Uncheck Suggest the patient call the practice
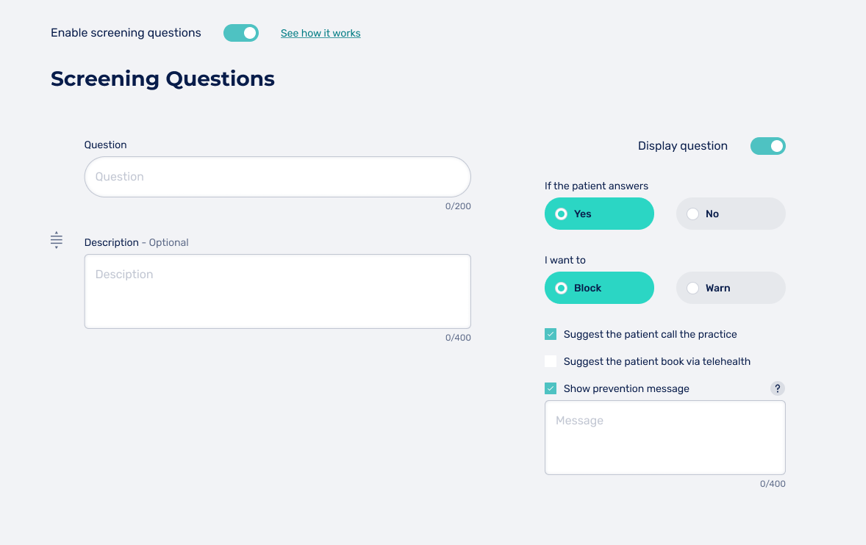This screenshot has height=545, width=866. coord(551,334)
